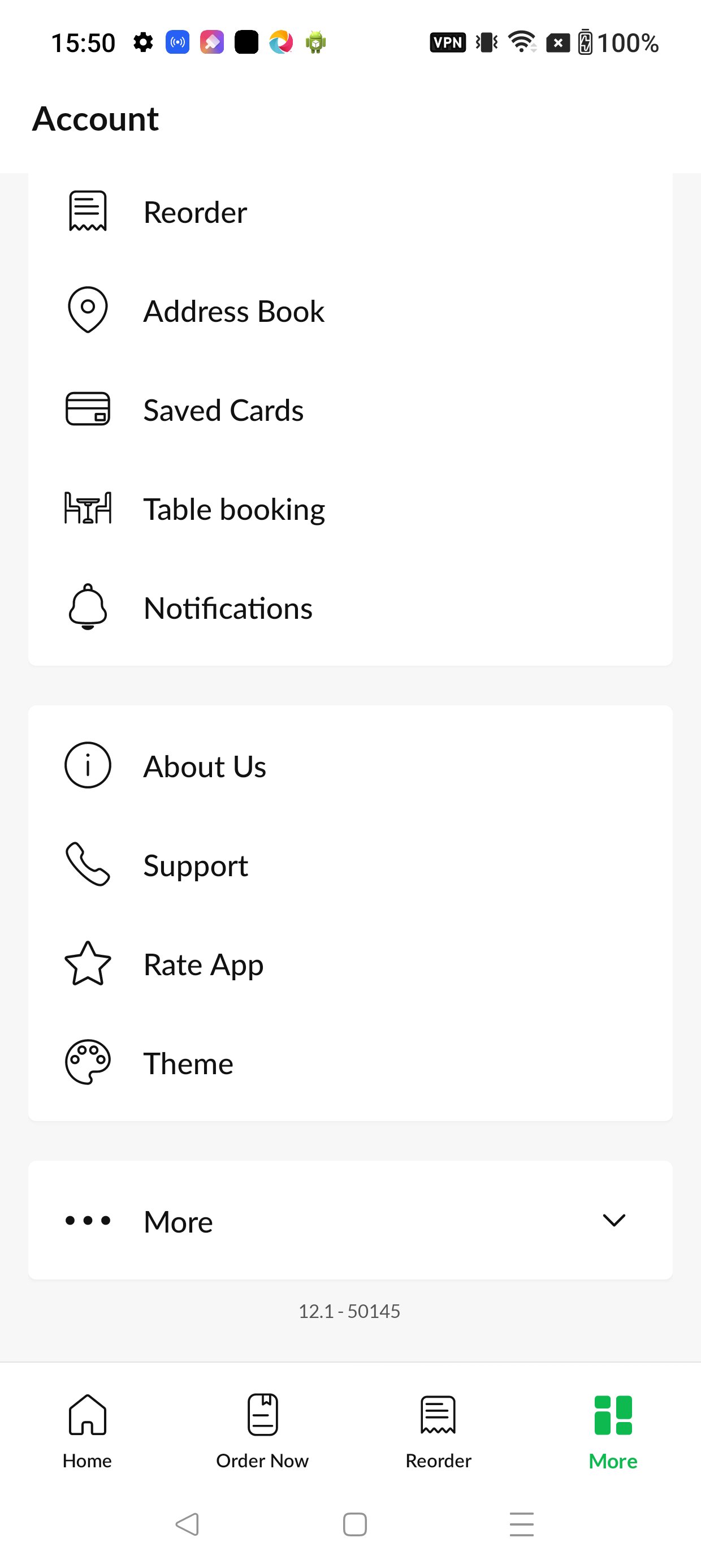Viewport: 701px width, 1568px height.
Task: Tap the Table booking chairs icon
Action: point(88,507)
